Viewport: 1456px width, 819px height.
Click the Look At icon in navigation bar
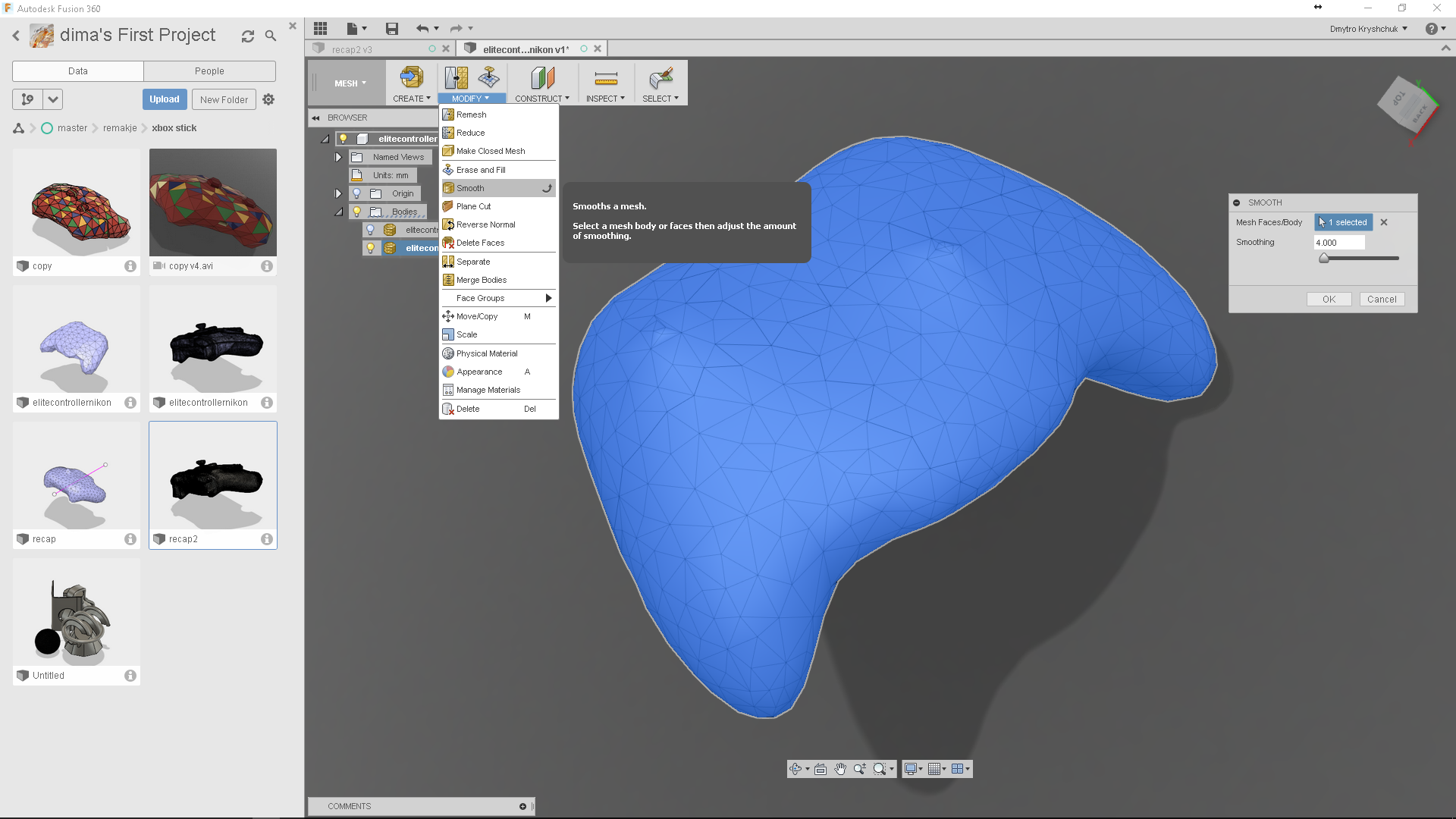[821, 769]
